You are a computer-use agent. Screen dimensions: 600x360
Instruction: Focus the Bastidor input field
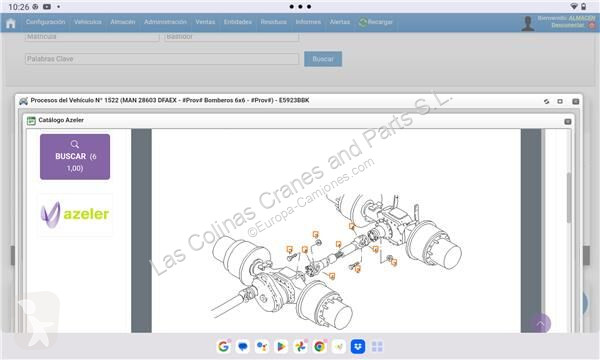232,37
